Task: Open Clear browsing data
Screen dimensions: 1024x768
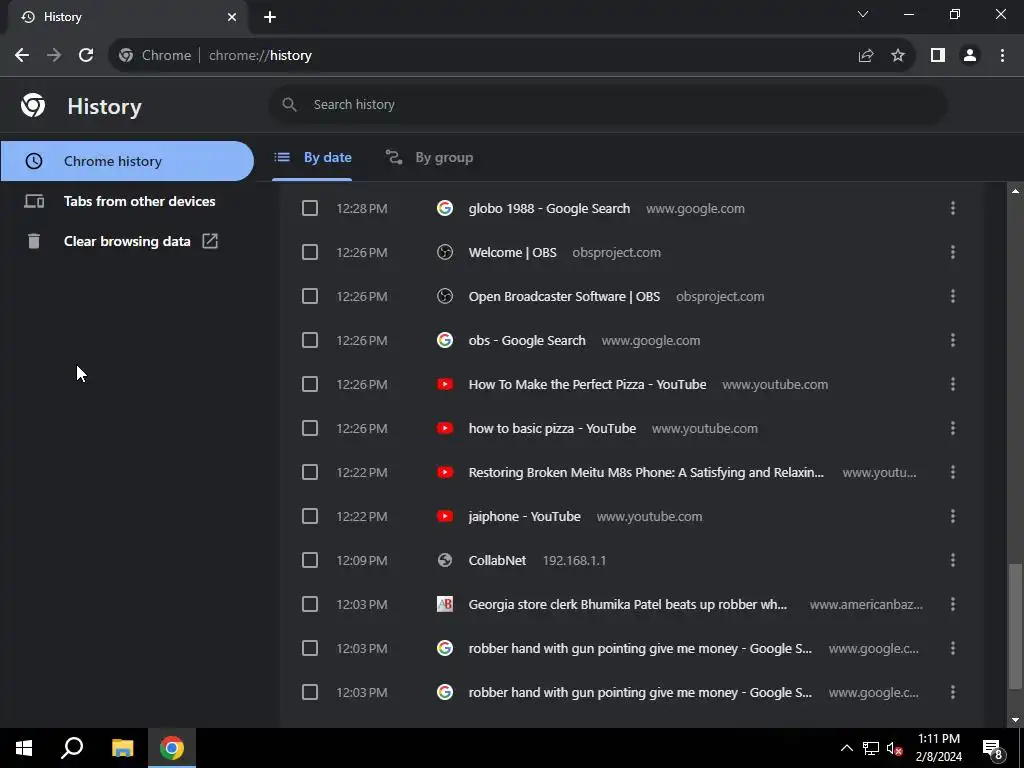Action: coord(127,241)
